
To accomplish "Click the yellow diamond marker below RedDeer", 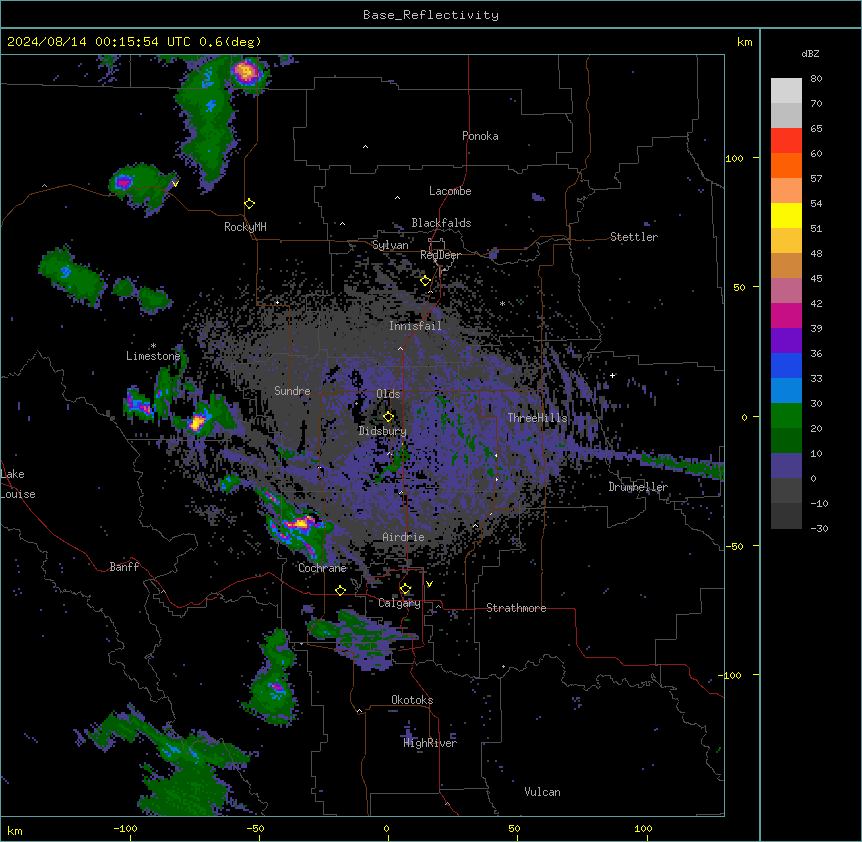I will point(425,281).
